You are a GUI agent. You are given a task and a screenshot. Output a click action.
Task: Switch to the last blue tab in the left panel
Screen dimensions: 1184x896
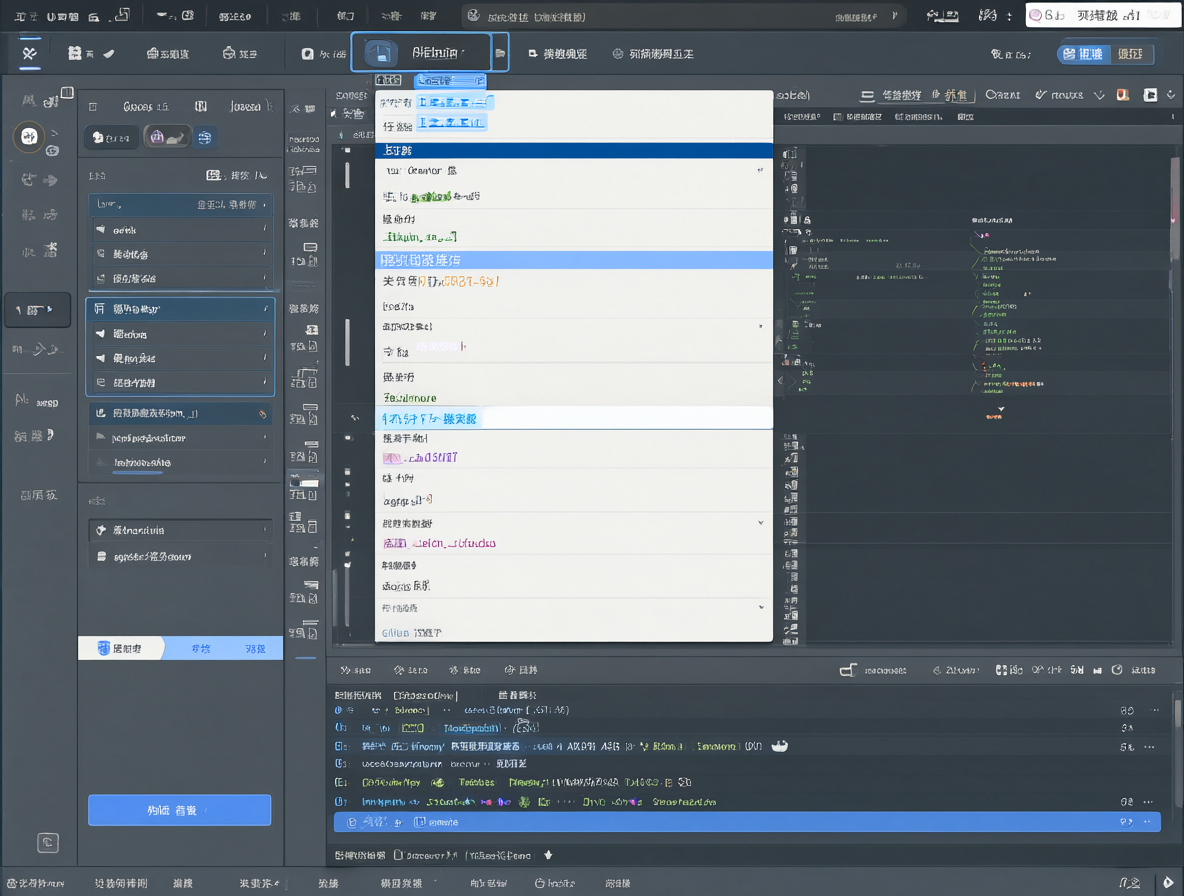pos(255,648)
